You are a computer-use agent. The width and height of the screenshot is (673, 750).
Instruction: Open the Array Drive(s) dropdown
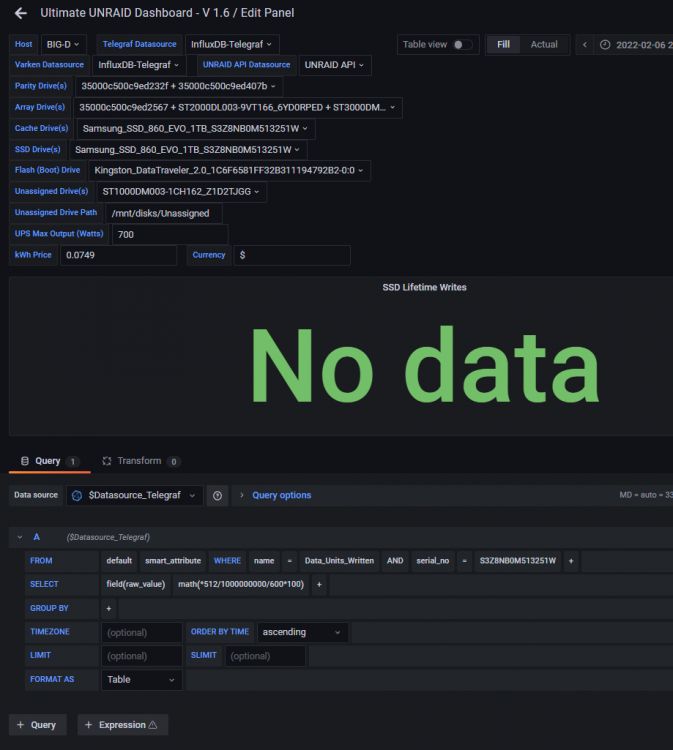pyautogui.click(x=238, y=108)
